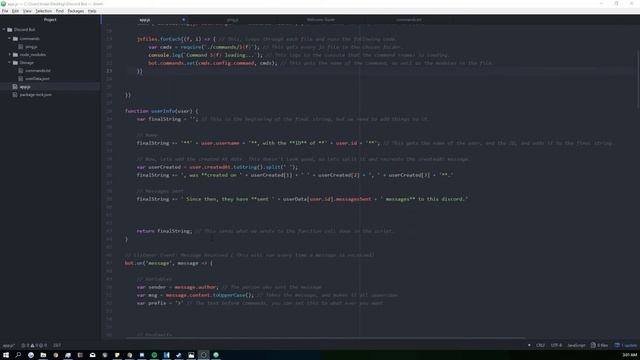Open File Explorer from the taskbar
The width and height of the screenshot is (640, 360).
coord(43,355)
